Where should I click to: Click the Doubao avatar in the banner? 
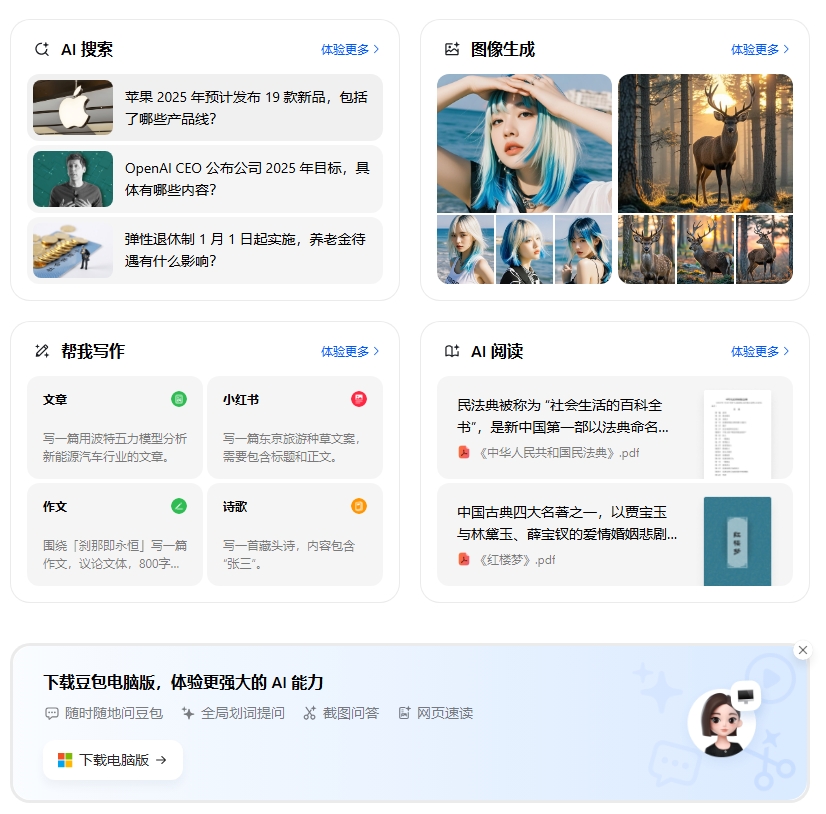[x=722, y=723]
